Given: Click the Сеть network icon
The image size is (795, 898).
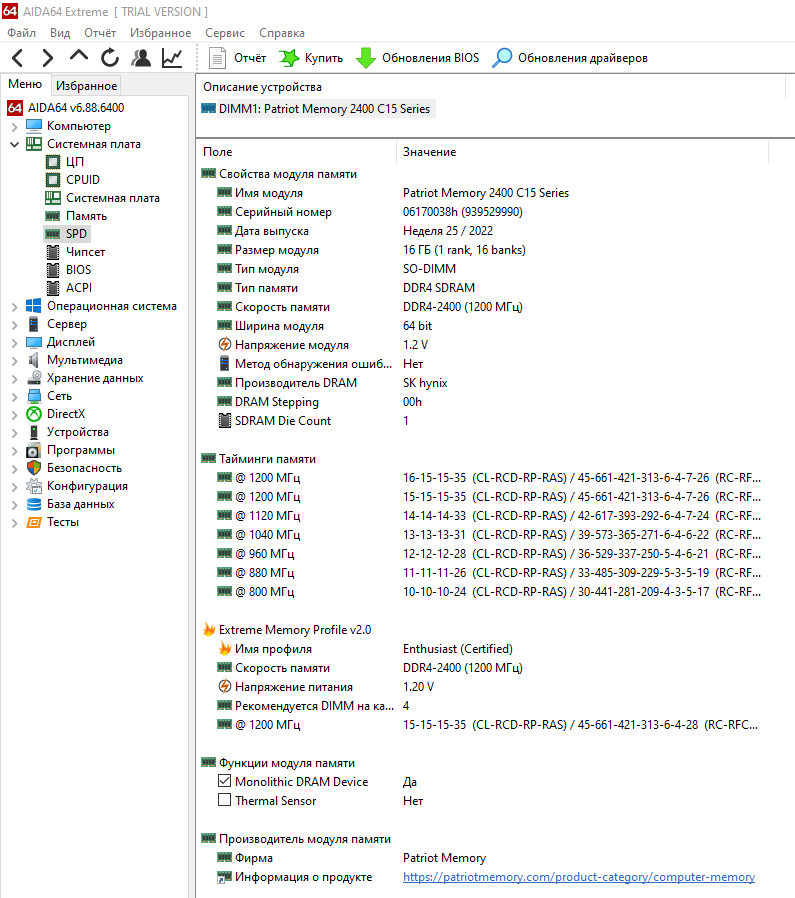Looking at the screenshot, I should tap(34, 396).
